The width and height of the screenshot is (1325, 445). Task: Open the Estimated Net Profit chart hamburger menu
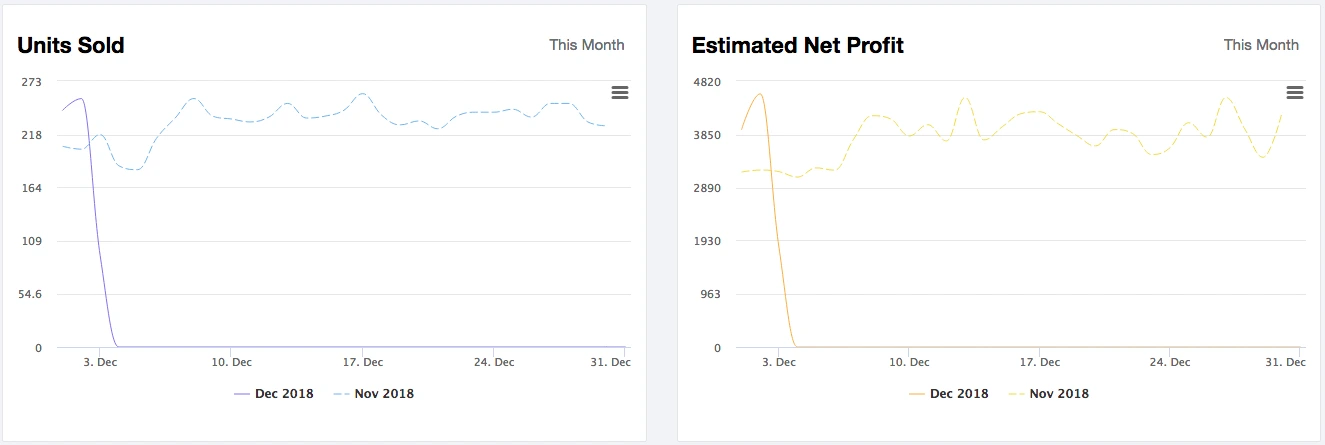tap(1295, 92)
